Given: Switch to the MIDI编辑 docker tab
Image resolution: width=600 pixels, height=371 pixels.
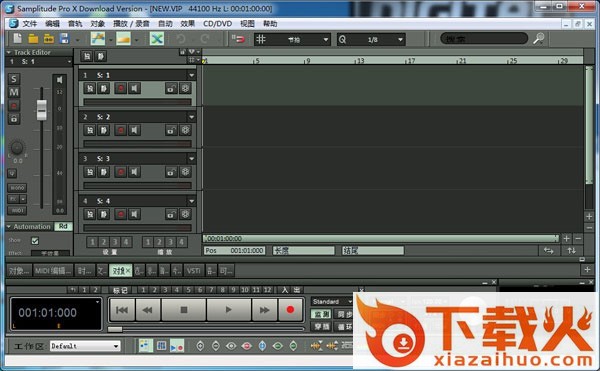Looking at the screenshot, I should 53,271.
